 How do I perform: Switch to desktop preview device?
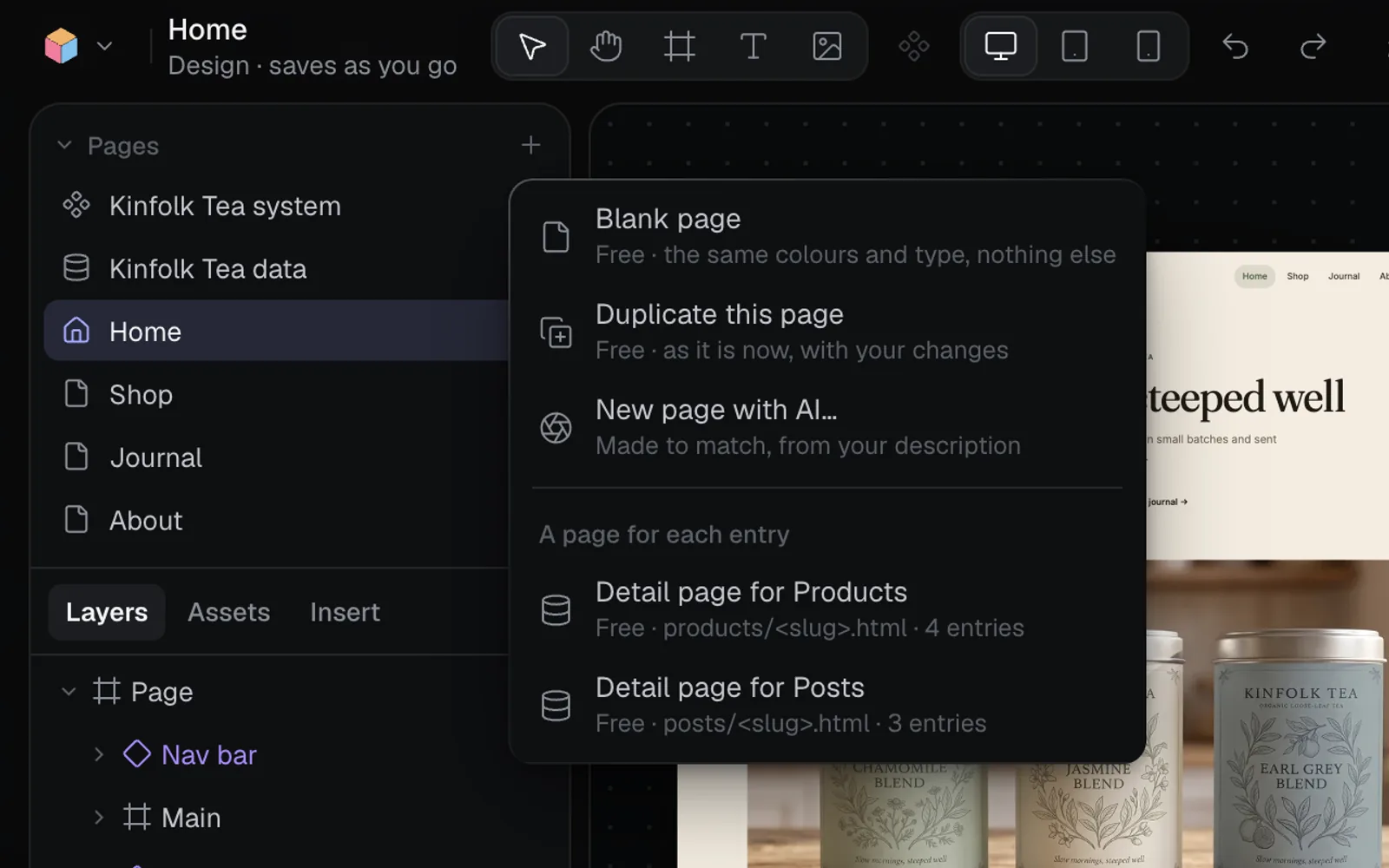tap(1000, 46)
